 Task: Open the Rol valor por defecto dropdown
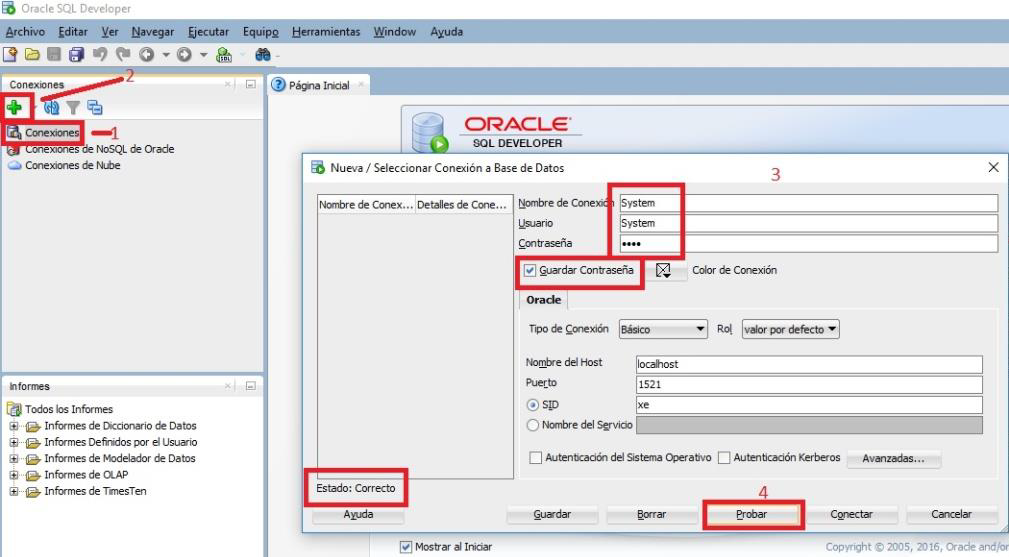click(x=791, y=329)
